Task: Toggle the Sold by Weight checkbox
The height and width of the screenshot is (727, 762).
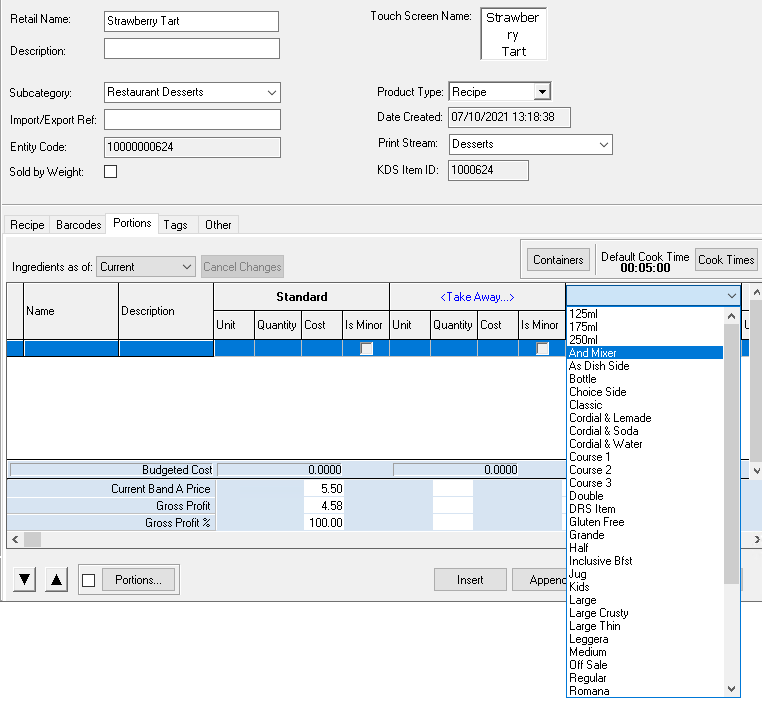Action: 111,172
